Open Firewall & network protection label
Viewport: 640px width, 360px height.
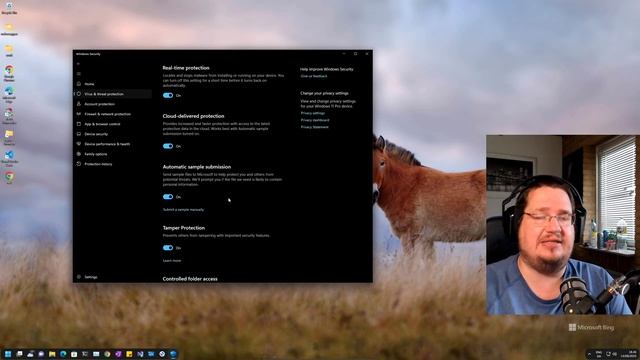pos(108,114)
